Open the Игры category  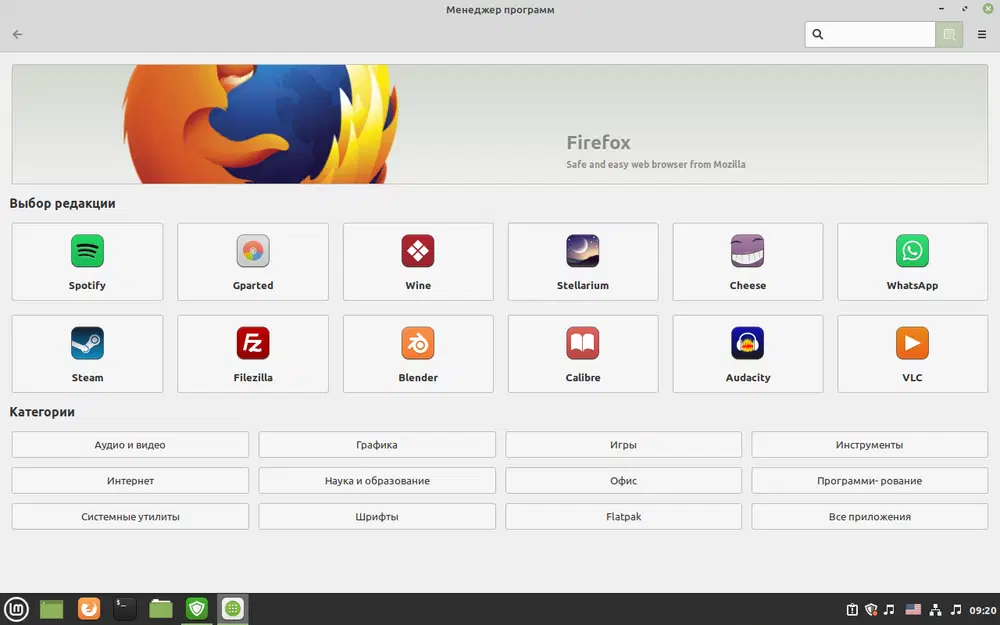(x=623, y=445)
